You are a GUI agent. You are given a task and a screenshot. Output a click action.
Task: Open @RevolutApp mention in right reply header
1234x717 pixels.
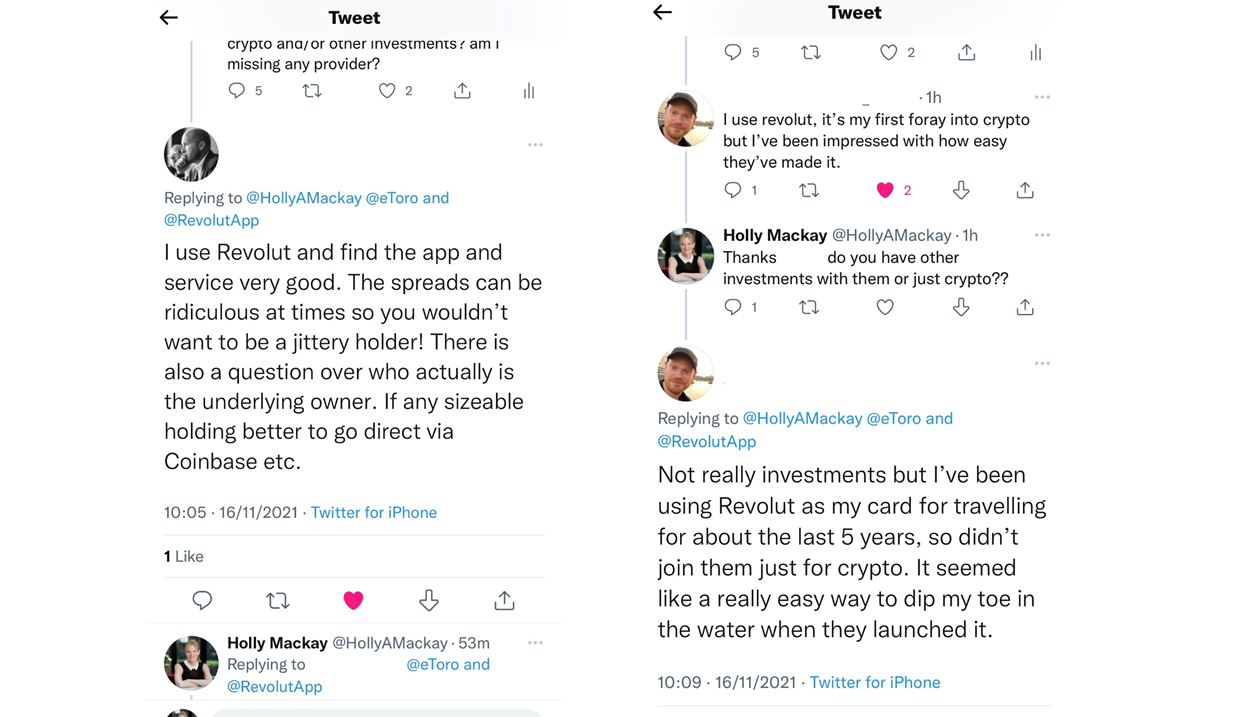[706, 441]
